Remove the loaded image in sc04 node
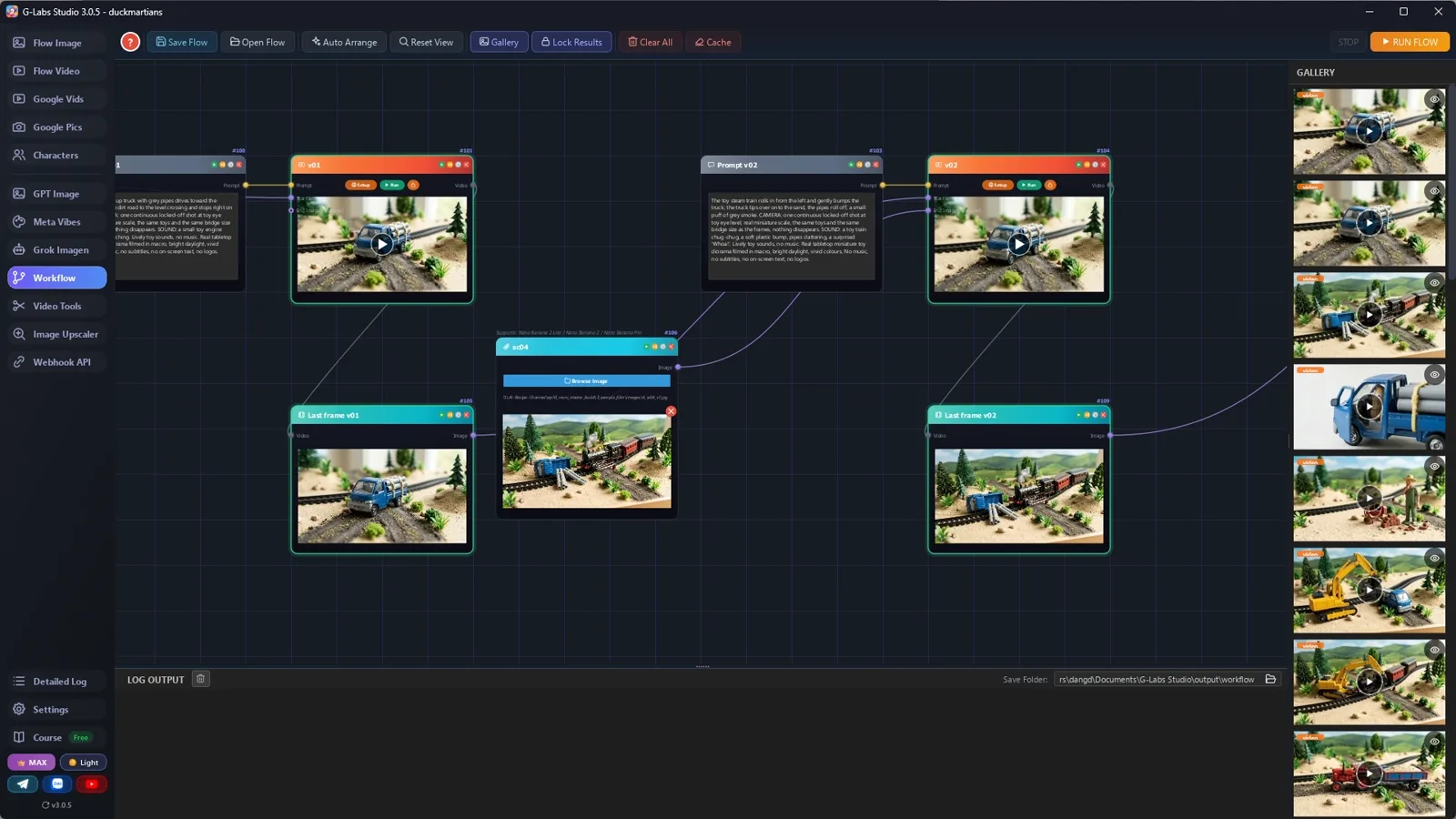 [x=671, y=411]
